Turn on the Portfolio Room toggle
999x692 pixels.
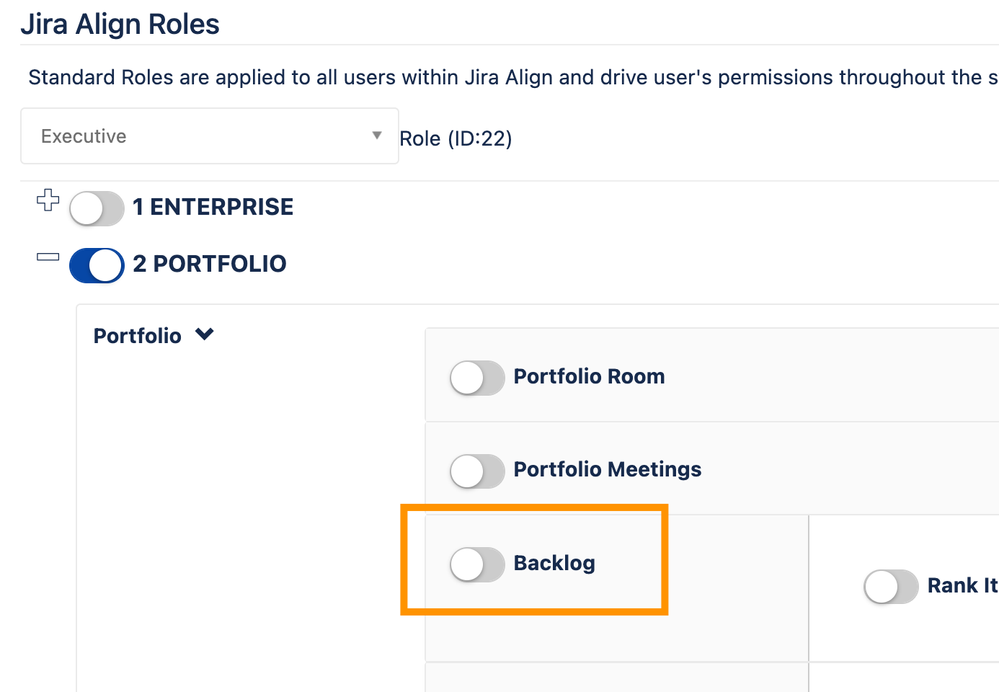[477, 378]
